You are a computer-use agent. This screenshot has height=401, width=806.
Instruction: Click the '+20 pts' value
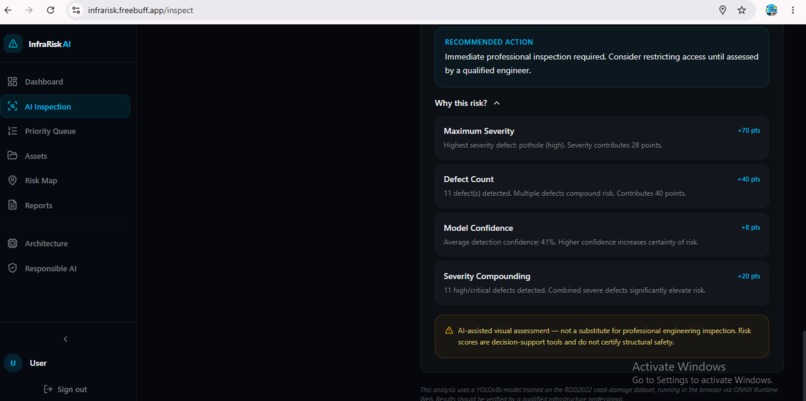click(x=748, y=276)
